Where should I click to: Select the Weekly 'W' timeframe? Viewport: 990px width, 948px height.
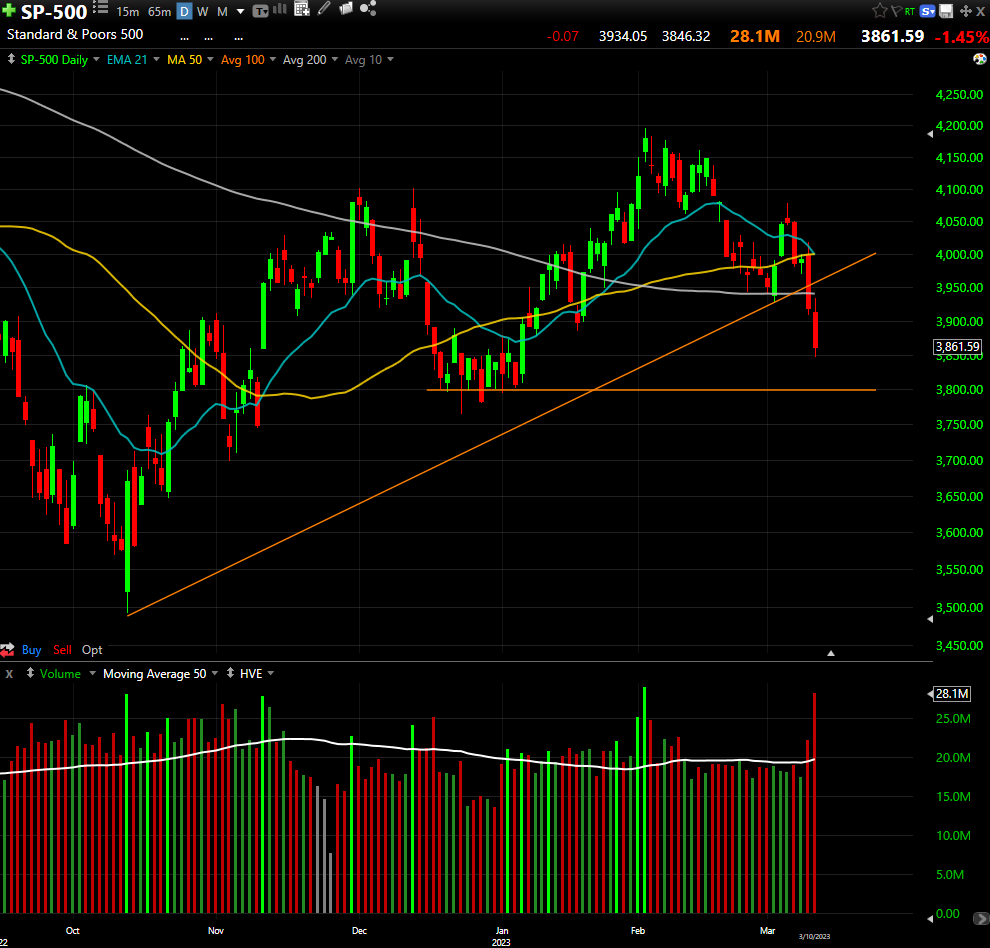click(203, 11)
